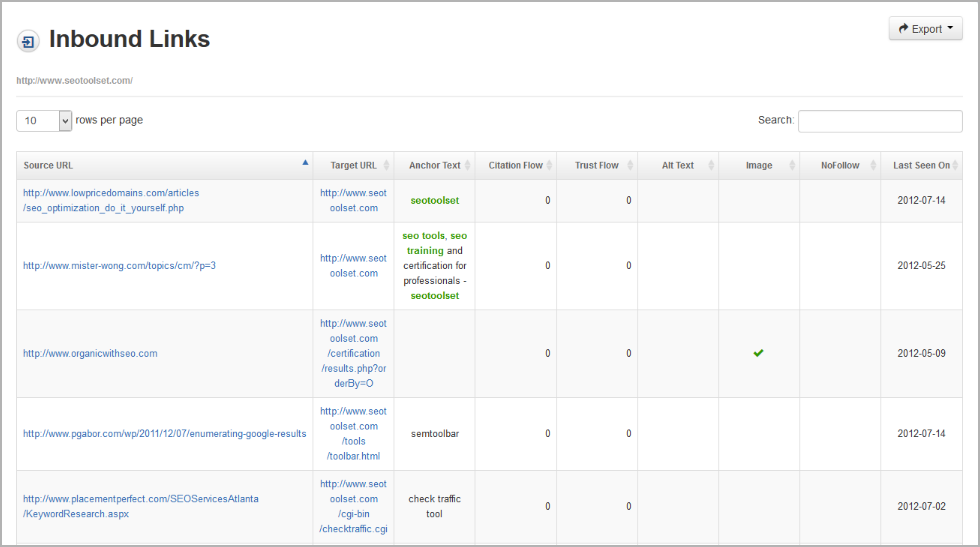Open target URL in lowpricedomains row
The height and width of the screenshot is (547, 980).
[x=354, y=201]
